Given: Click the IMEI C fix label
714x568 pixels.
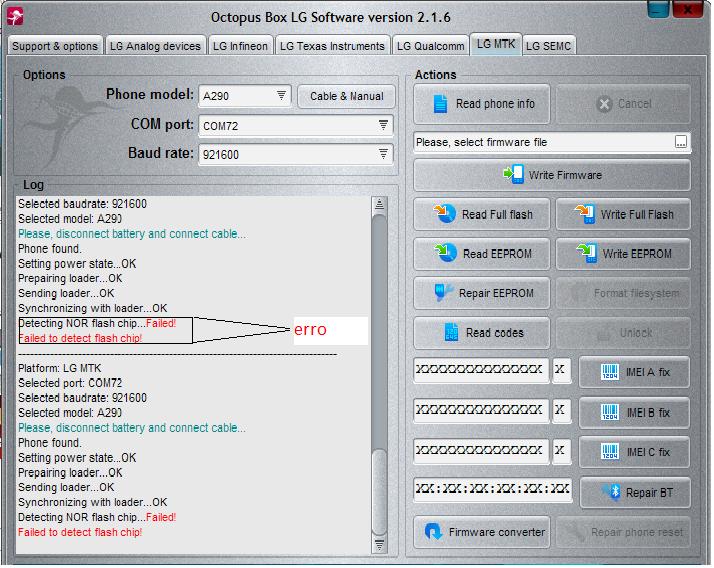Looking at the screenshot, I should tap(648, 452).
